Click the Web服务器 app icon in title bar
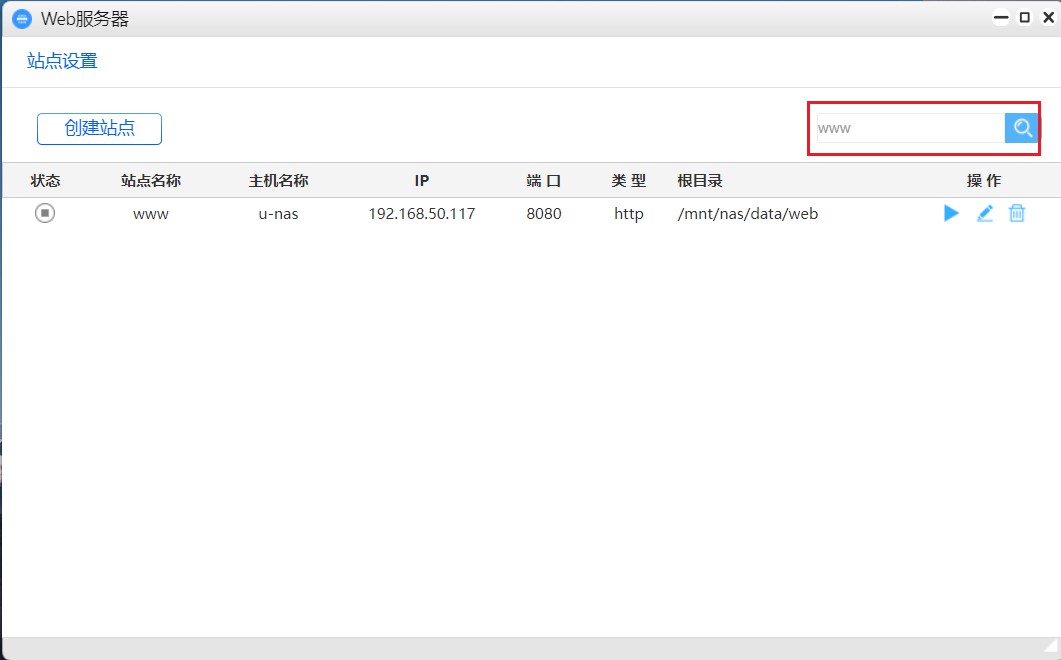The image size is (1061, 660). pos(21,19)
